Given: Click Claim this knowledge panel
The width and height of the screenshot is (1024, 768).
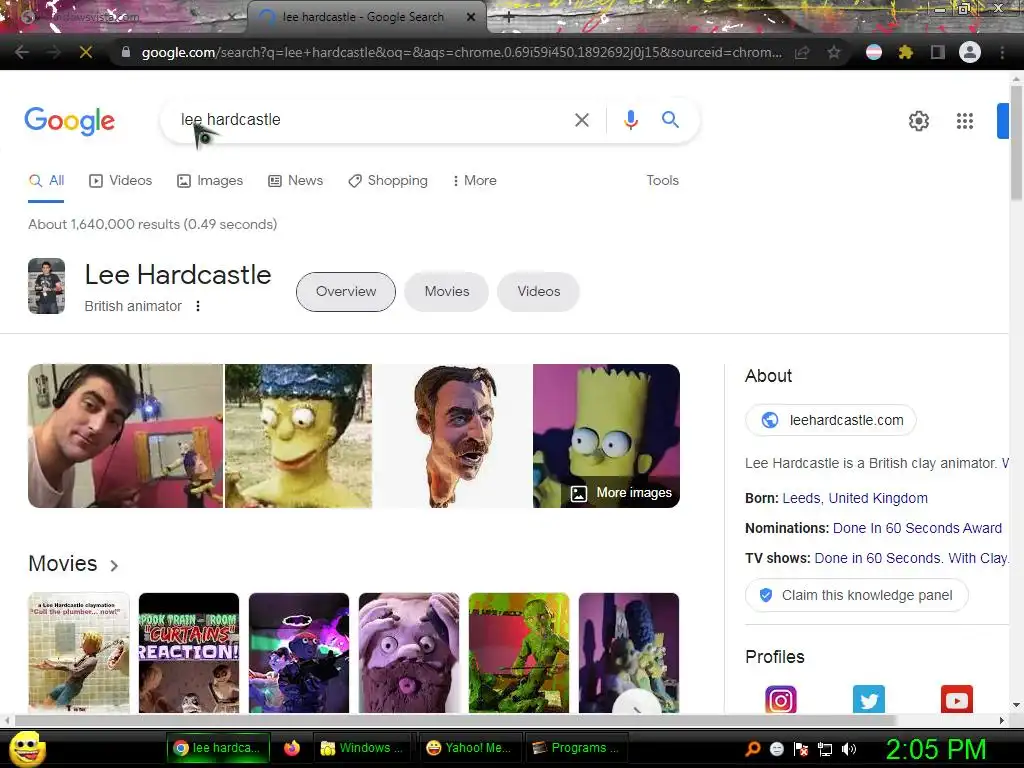Looking at the screenshot, I should coord(856,596).
